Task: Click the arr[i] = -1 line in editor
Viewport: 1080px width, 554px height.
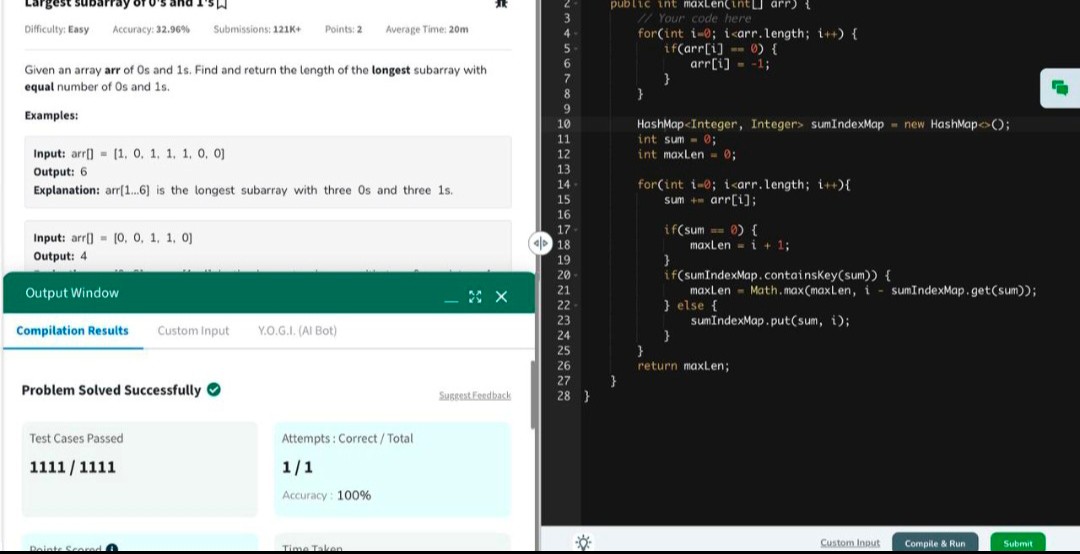Action: (730, 64)
